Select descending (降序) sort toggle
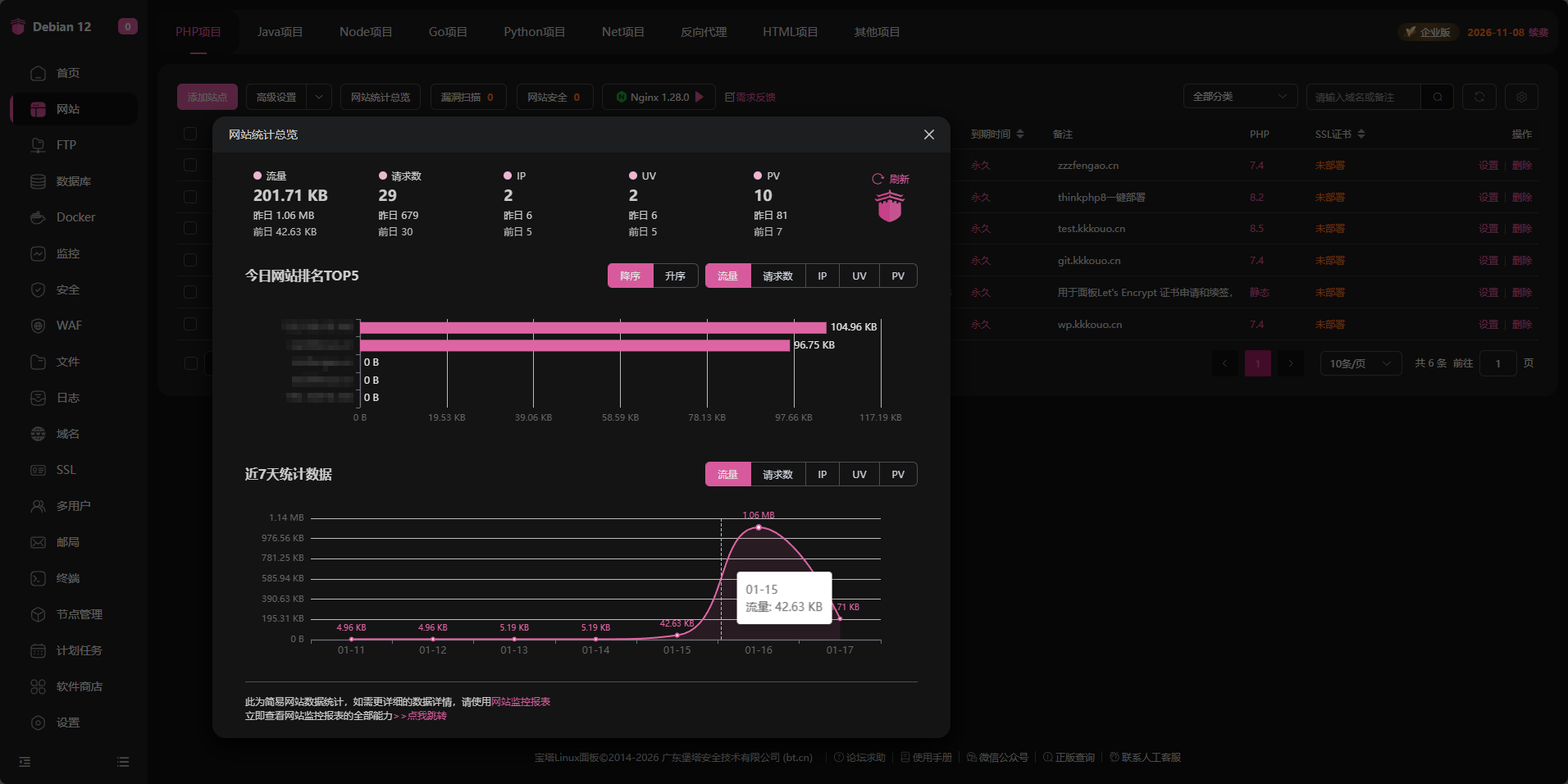This screenshot has height=784, width=1568. click(x=630, y=276)
